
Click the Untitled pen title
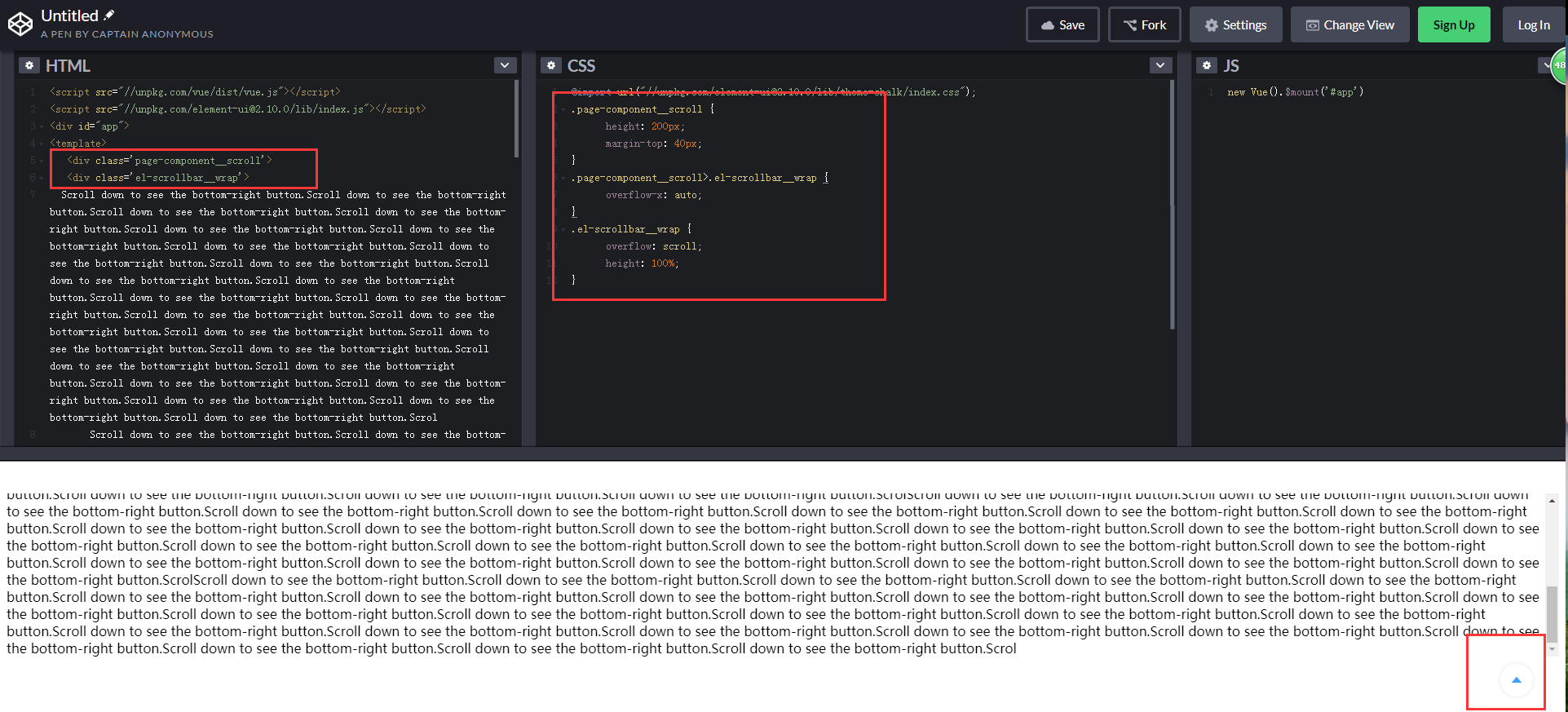click(x=69, y=15)
